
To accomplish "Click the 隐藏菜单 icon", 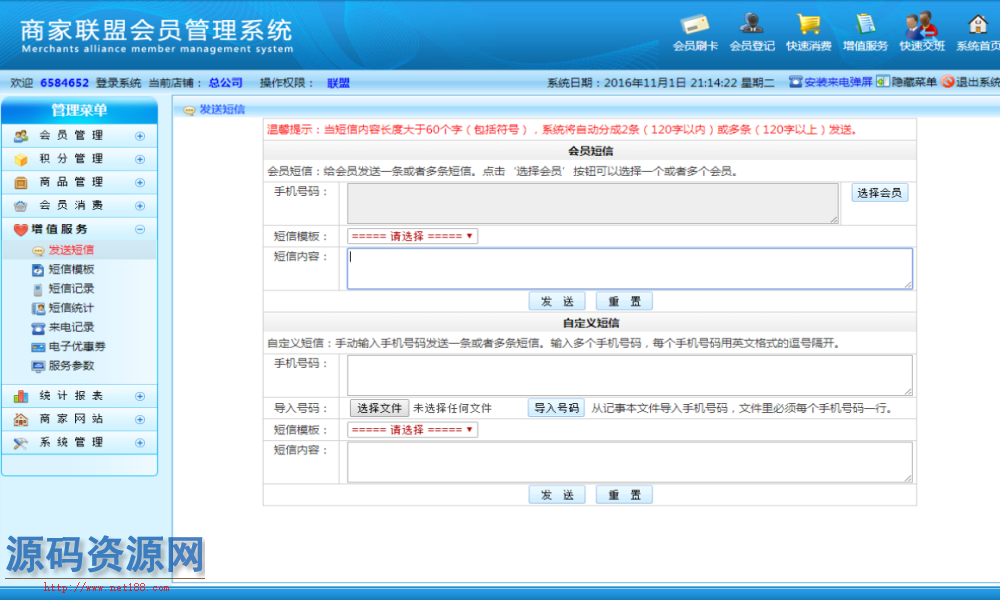I will 882,82.
